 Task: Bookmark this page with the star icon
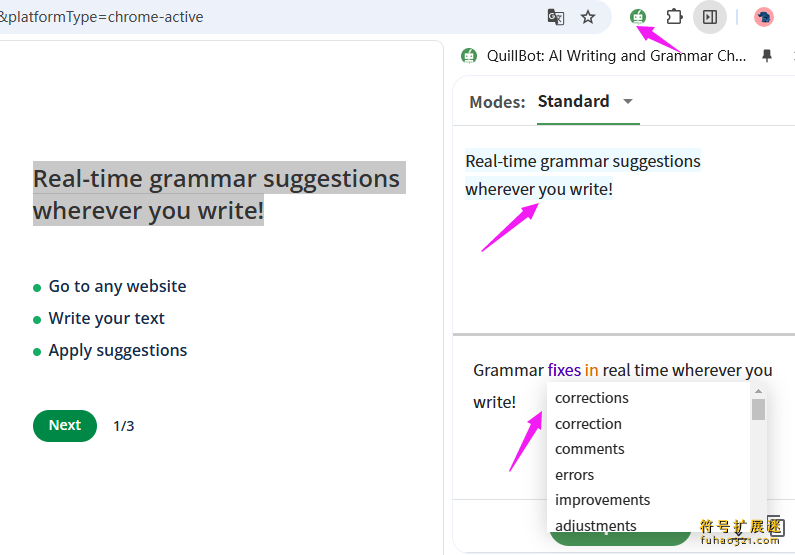pyautogui.click(x=588, y=17)
